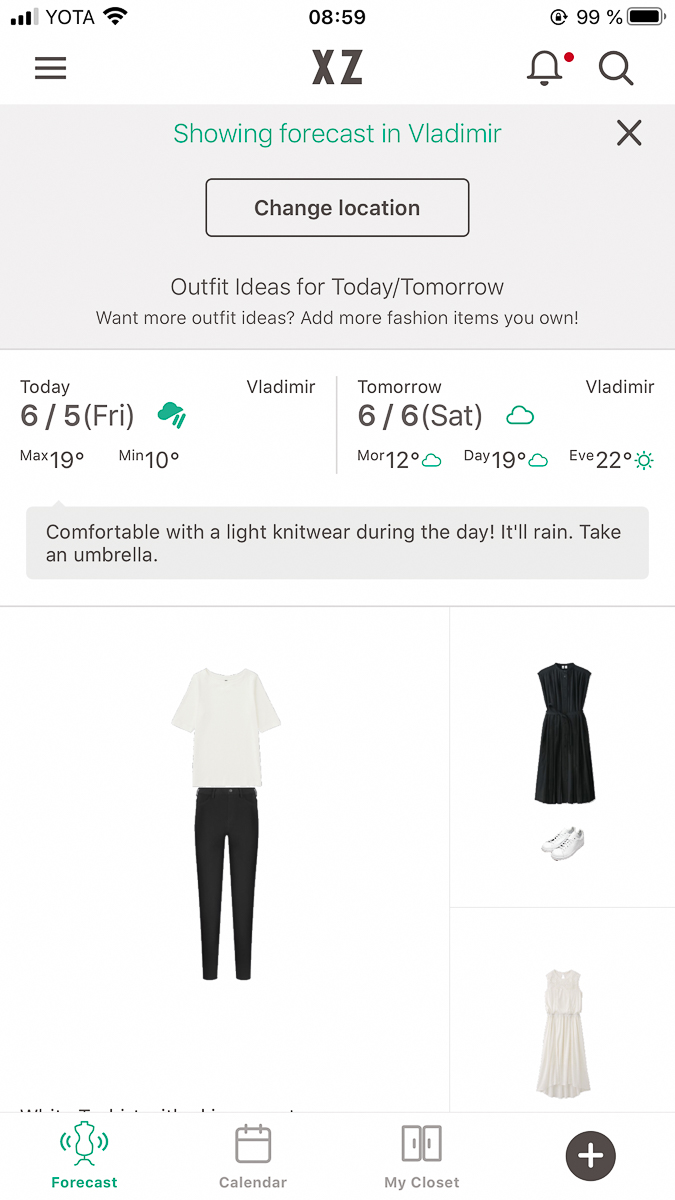Open the hamburger menu

coord(50,68)
